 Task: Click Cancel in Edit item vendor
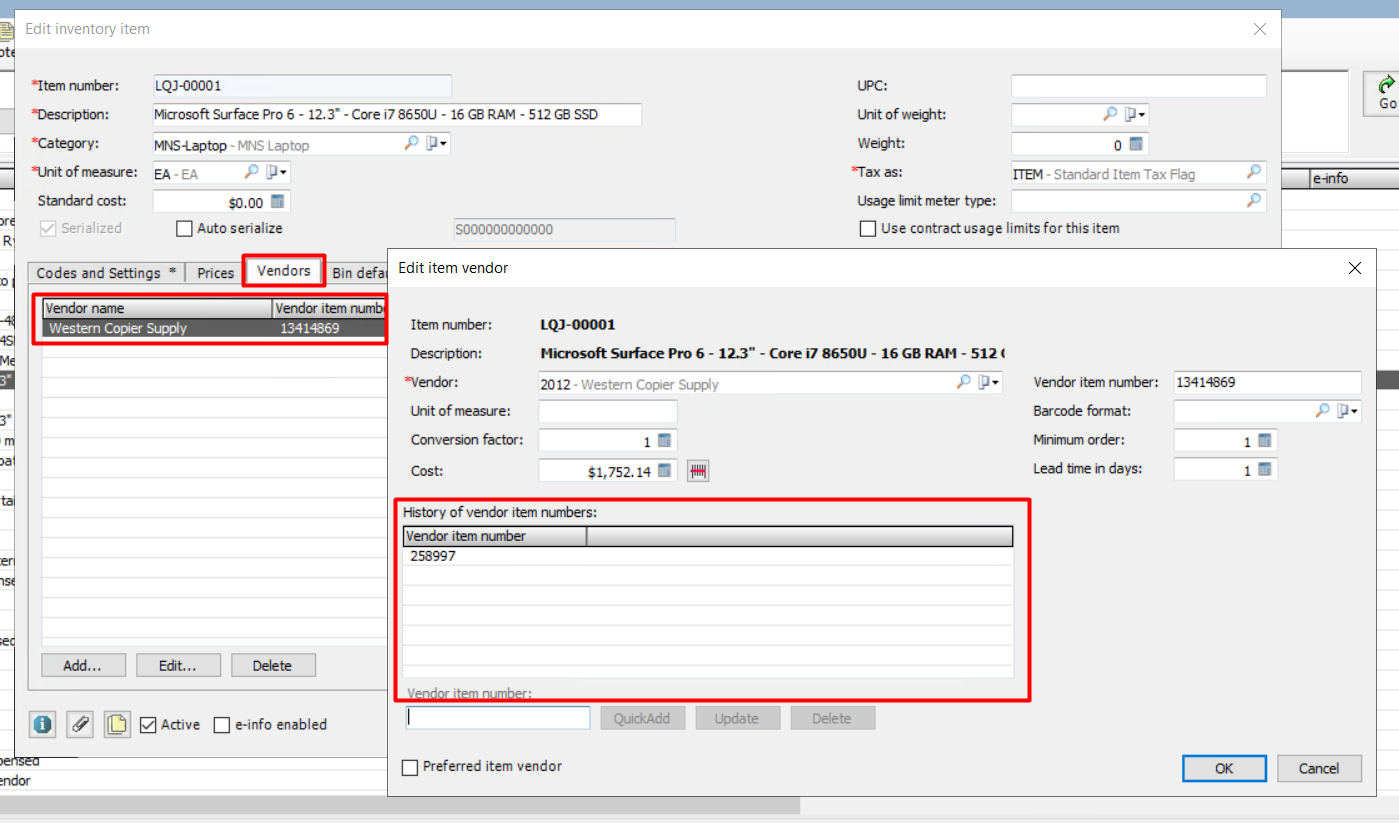click(1319, 768)
